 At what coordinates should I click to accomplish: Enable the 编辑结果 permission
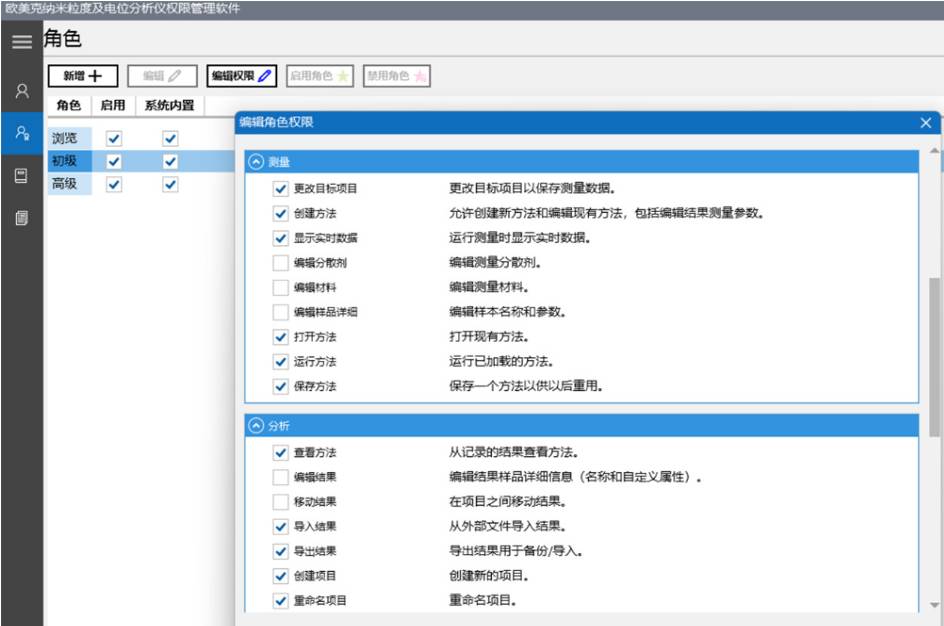[x=281, y=477]
